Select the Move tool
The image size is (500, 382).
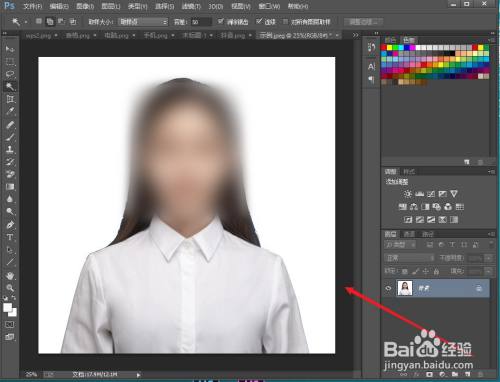click(x=10, y=49)
